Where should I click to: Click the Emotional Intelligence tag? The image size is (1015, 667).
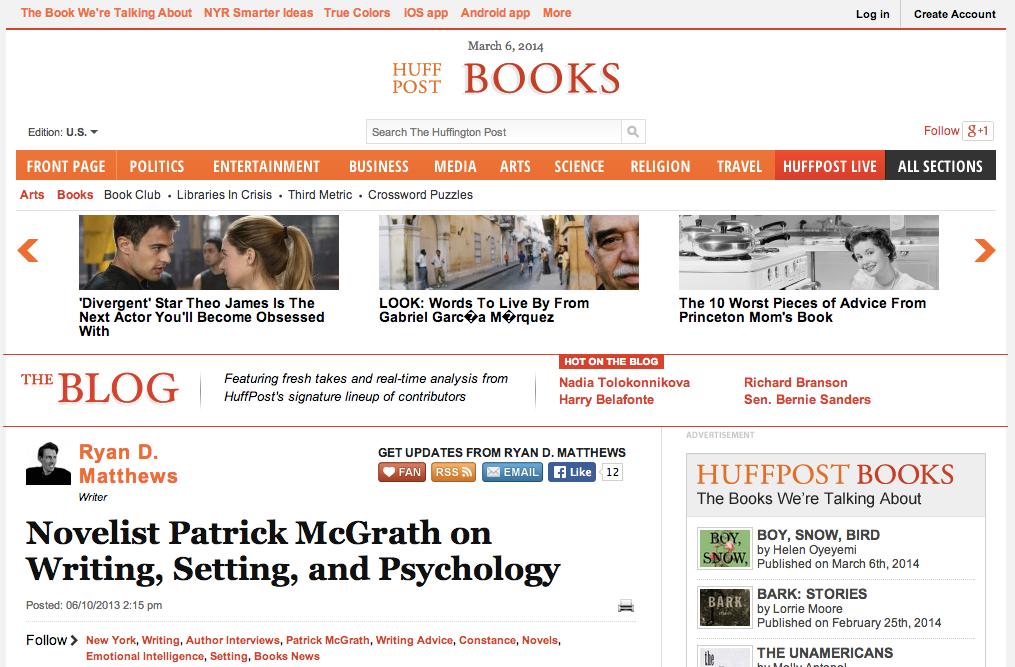[145, 657]
